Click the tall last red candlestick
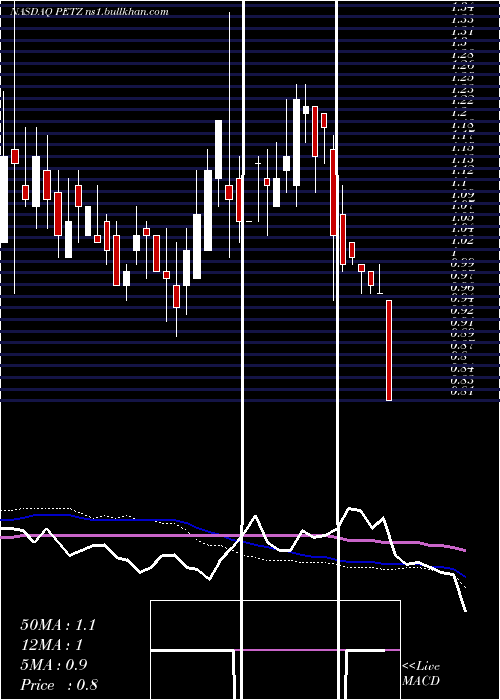 (x=389, y=350)
